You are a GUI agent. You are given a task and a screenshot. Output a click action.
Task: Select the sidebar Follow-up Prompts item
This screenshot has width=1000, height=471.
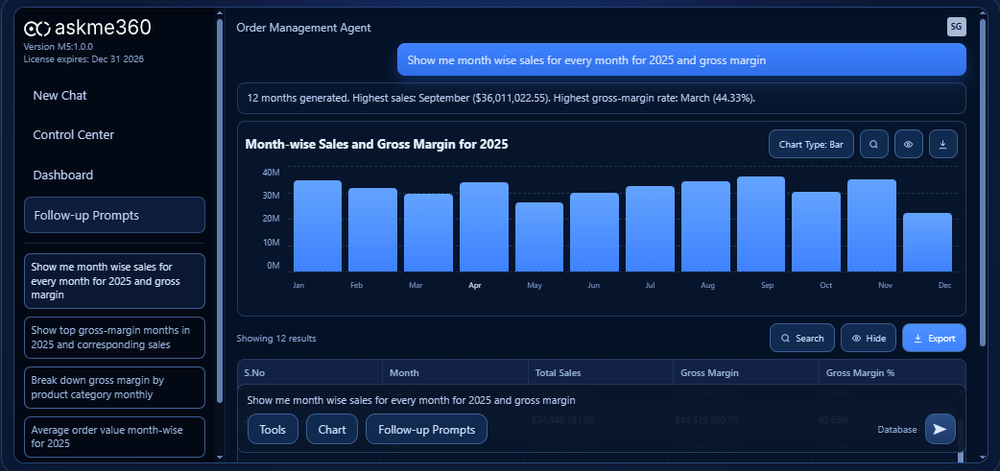[x=115, y=215]
